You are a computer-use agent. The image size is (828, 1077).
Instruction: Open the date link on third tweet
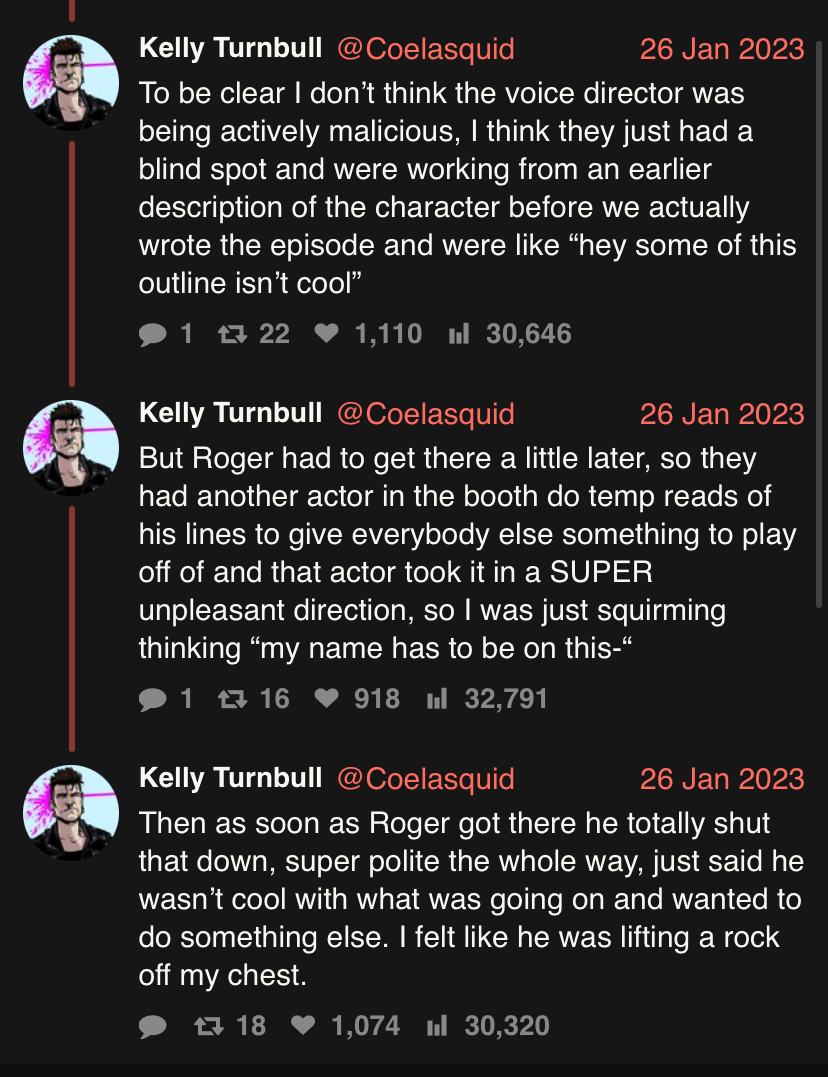tap(721, 778)
